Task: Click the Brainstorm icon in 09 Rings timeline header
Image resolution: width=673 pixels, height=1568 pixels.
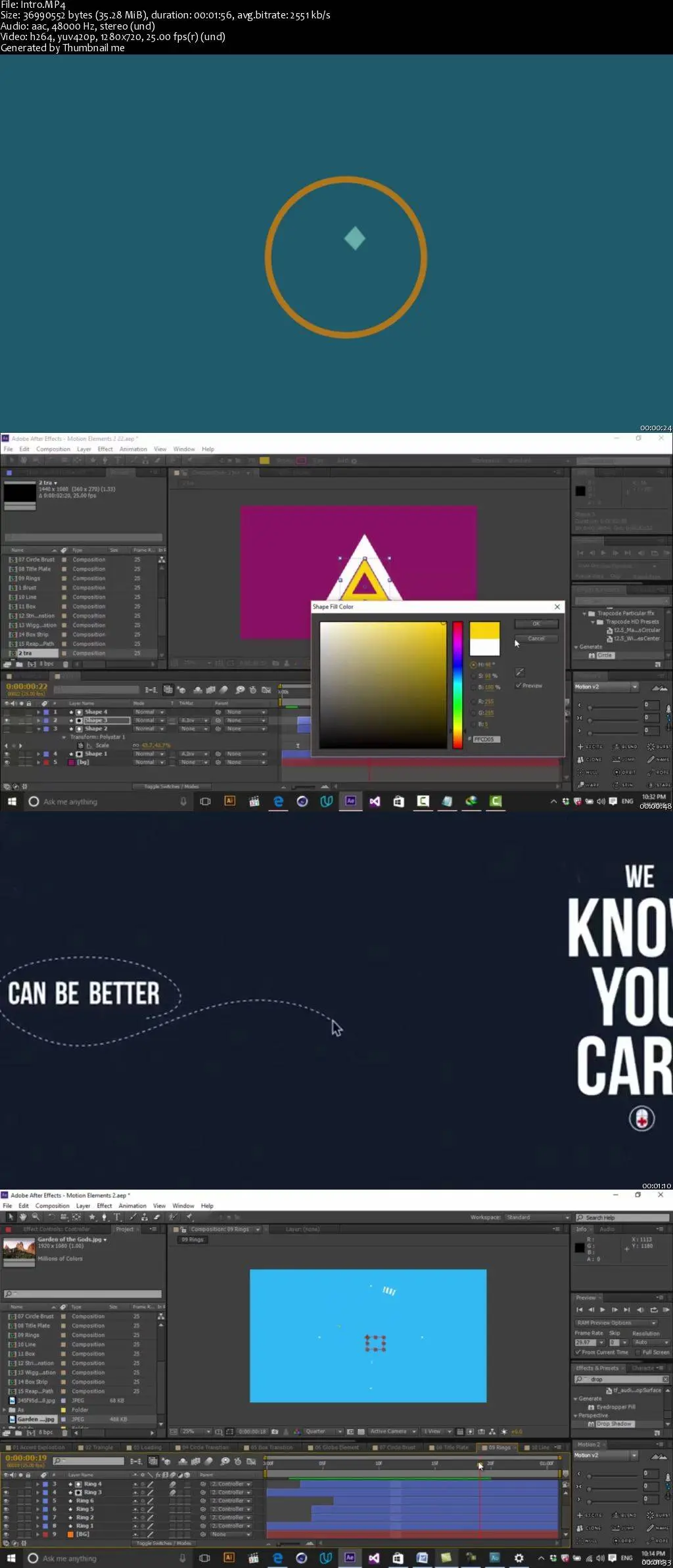Action: [x=225, y=1462]
